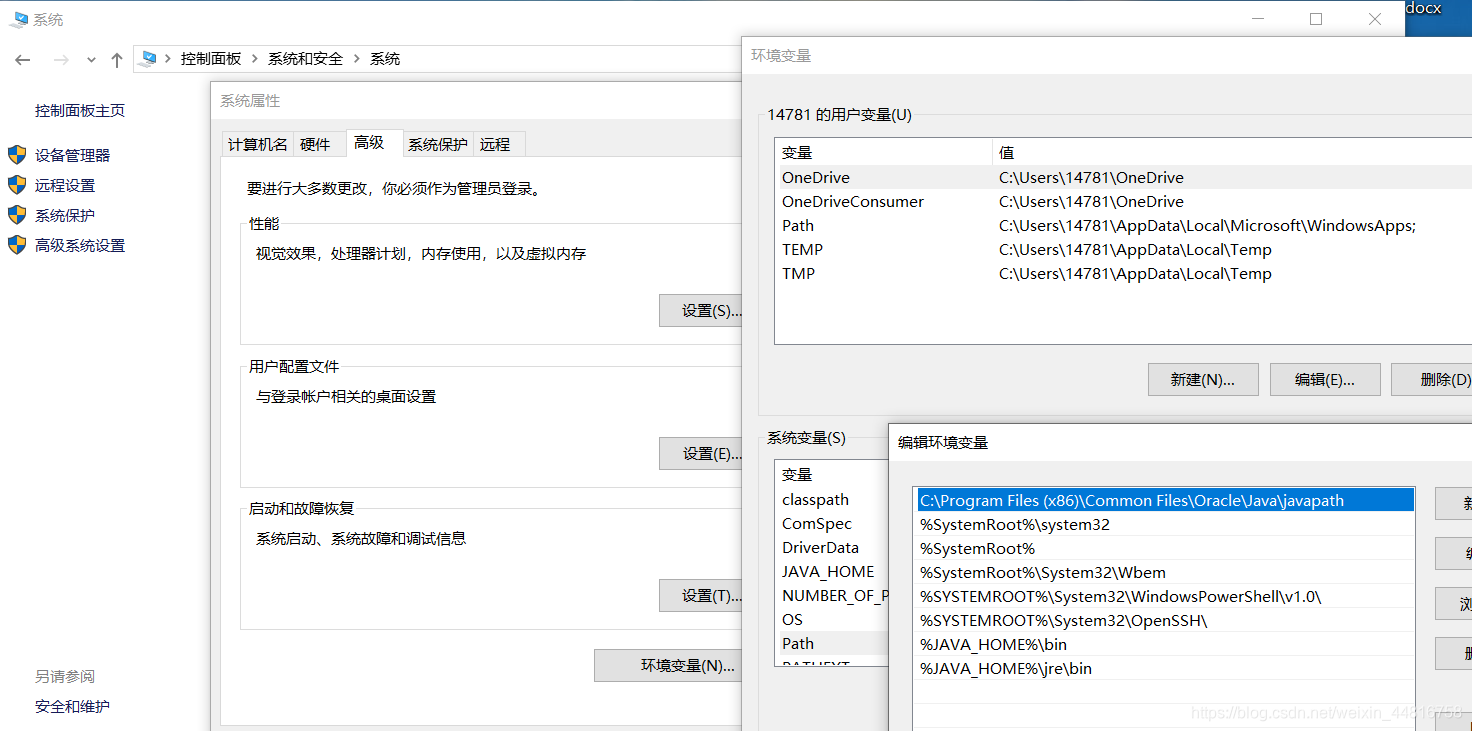Select OneDriveConsumer user variable row
The height and width of the screenshot is (731, 1472).
(x=1124, y=202)
